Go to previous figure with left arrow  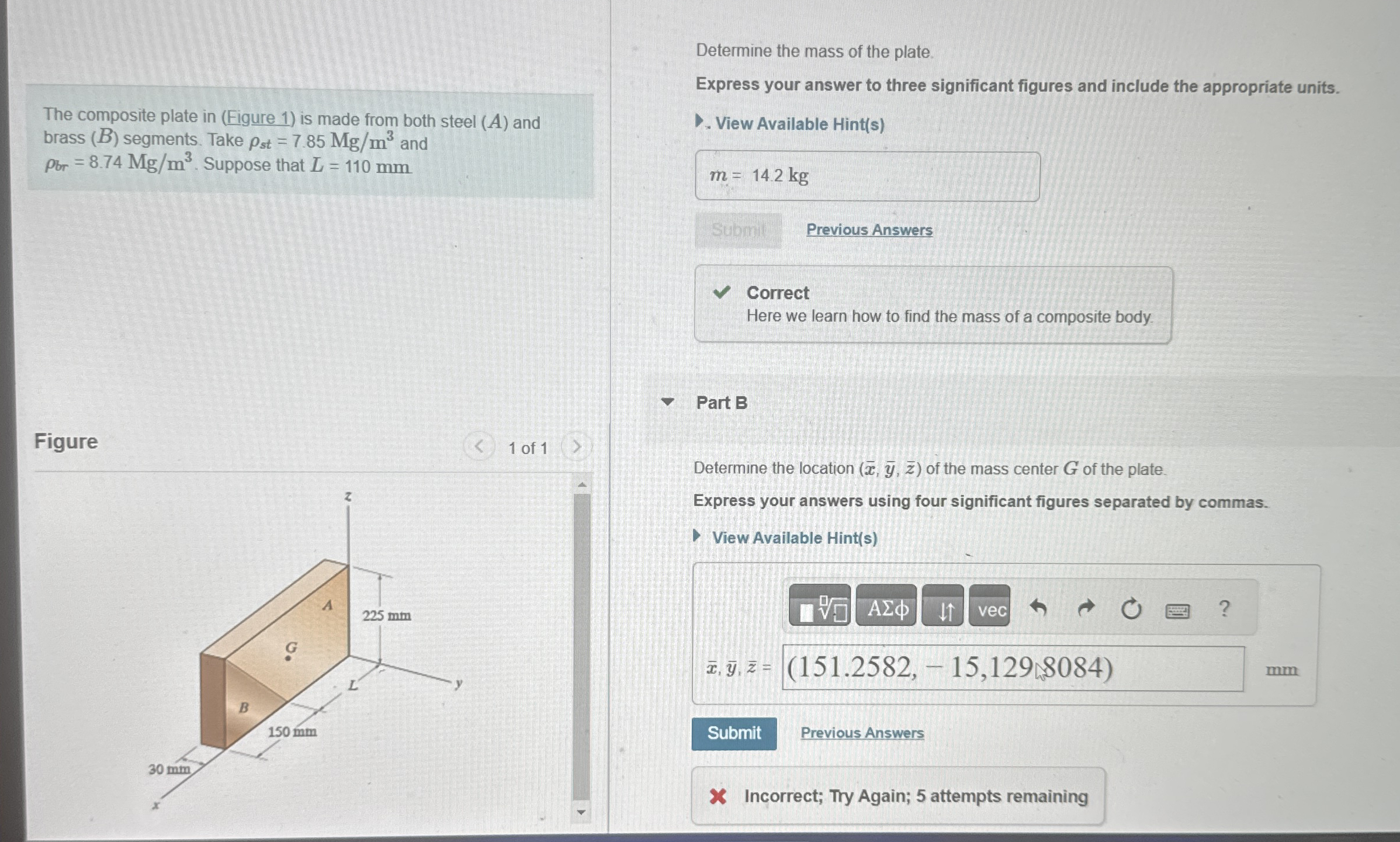479,446
